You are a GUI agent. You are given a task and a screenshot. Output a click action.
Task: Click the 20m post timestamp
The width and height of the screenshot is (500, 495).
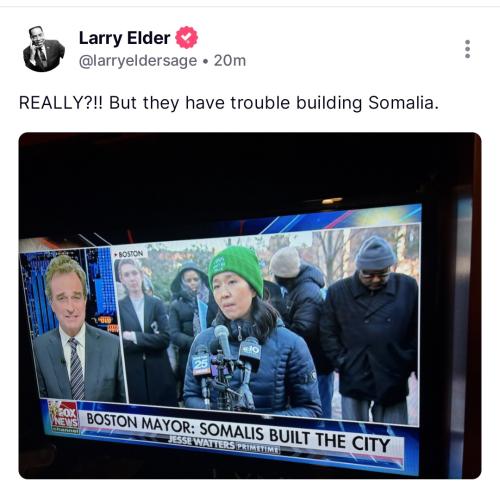pos(230,61)
